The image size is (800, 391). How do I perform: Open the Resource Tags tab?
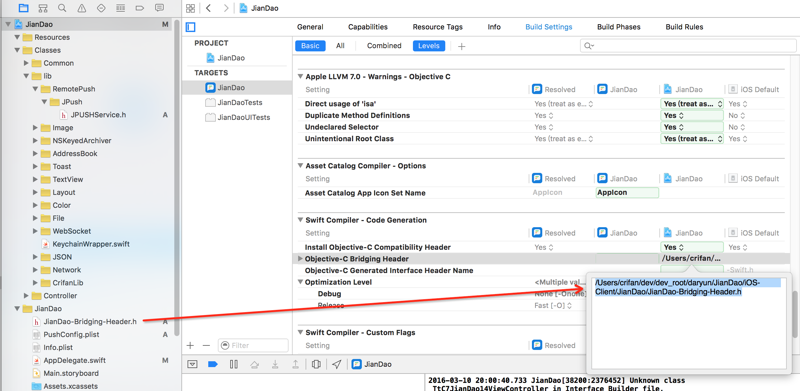coord(438,27)
